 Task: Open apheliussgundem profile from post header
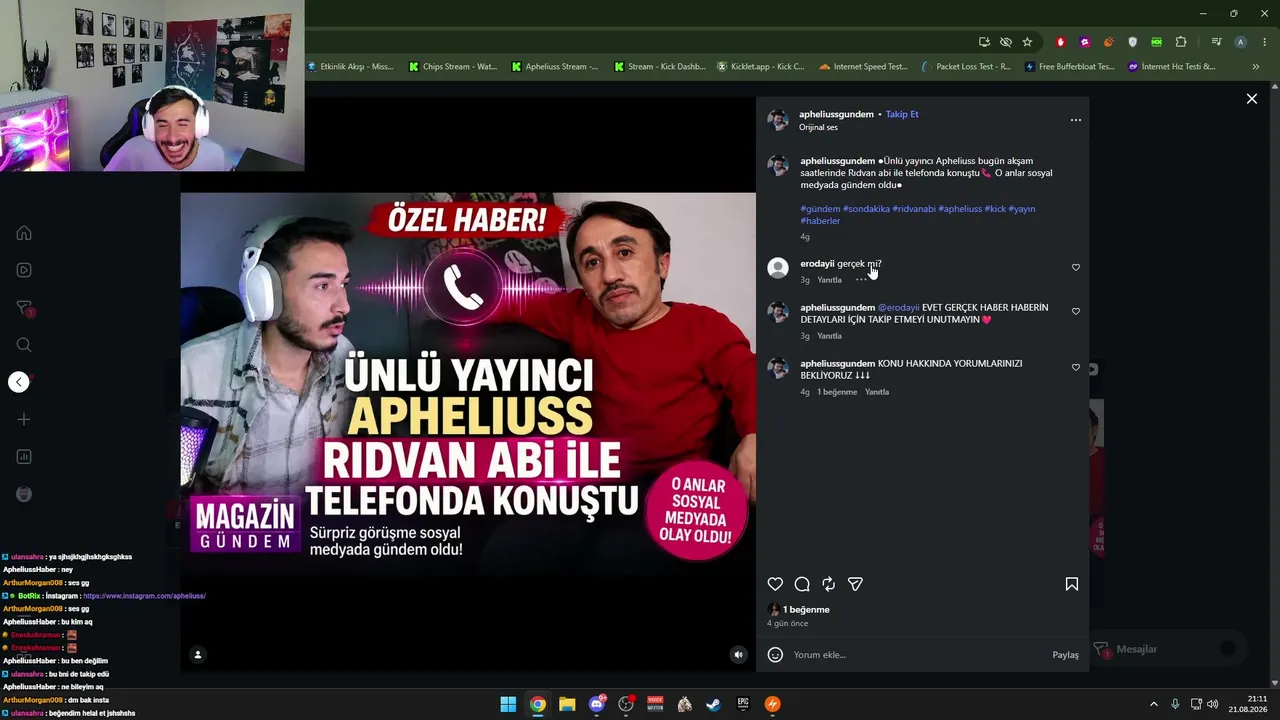(837, 114)
